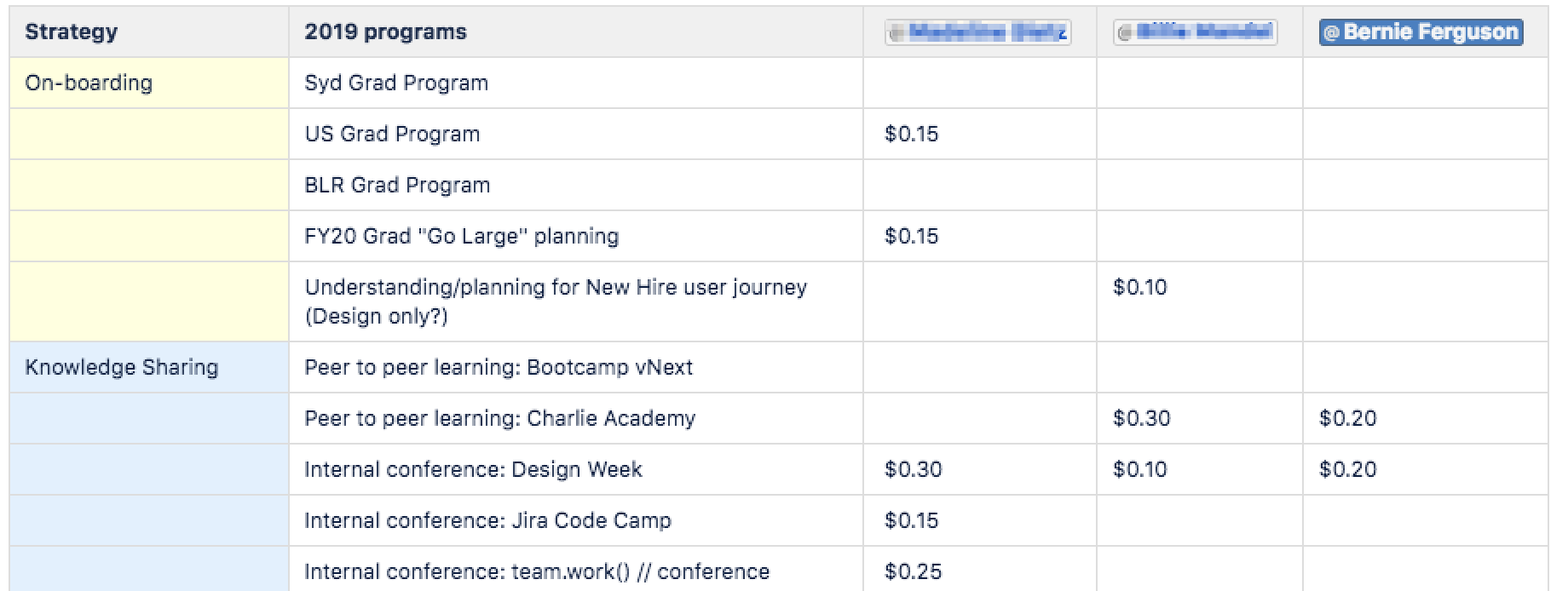The image size is (1568, 591).
Task: Click the $0.25 value cell
Action: [980, 570]
